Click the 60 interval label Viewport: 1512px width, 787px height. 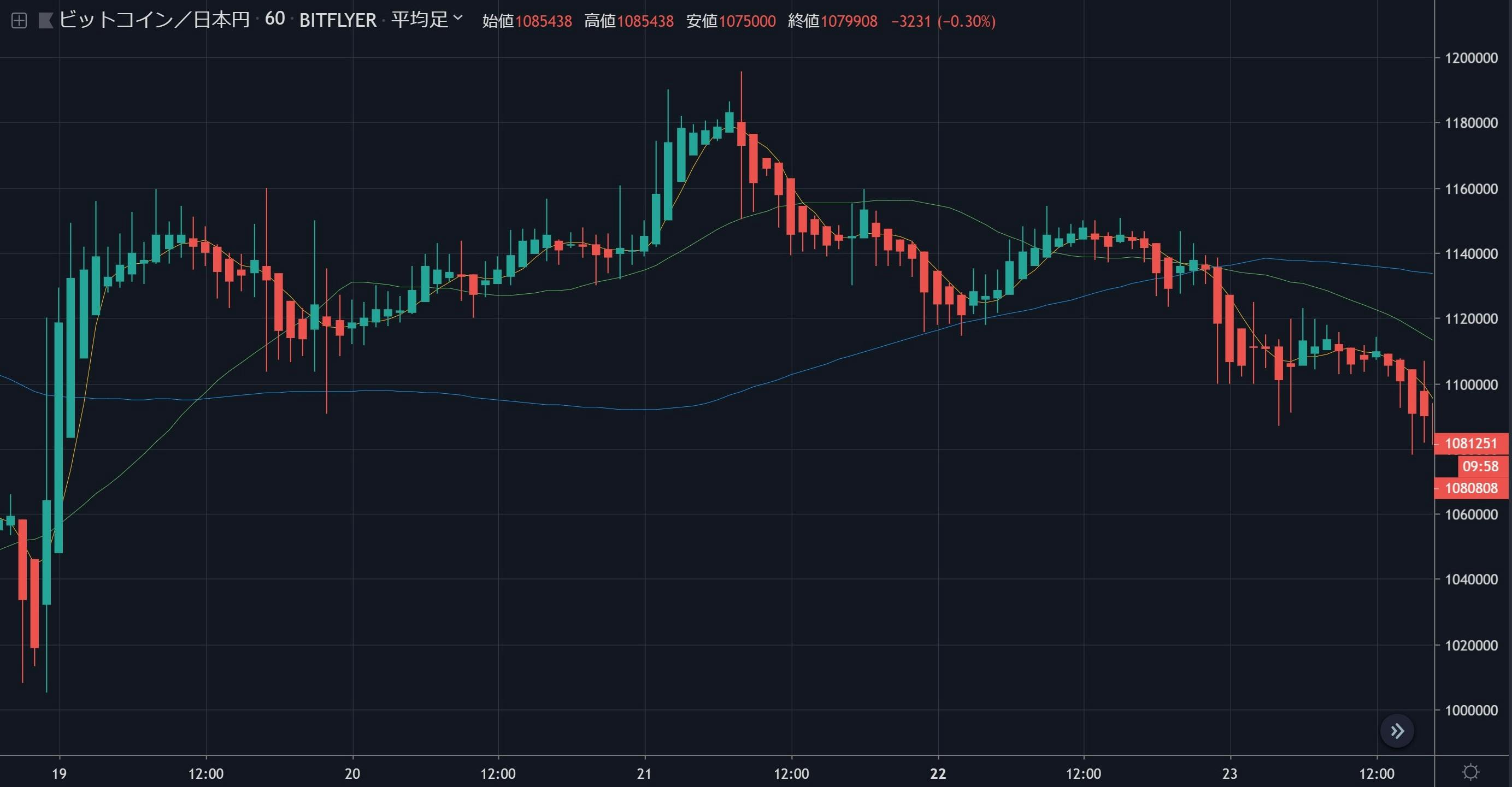point(275,19)
